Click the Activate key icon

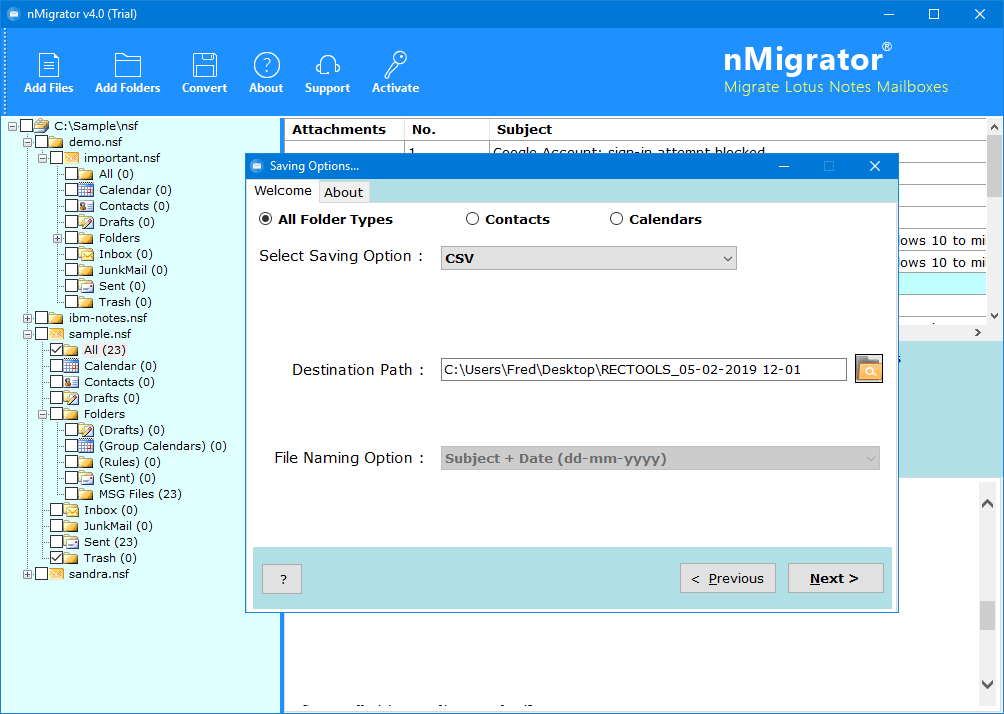point(396,65)
